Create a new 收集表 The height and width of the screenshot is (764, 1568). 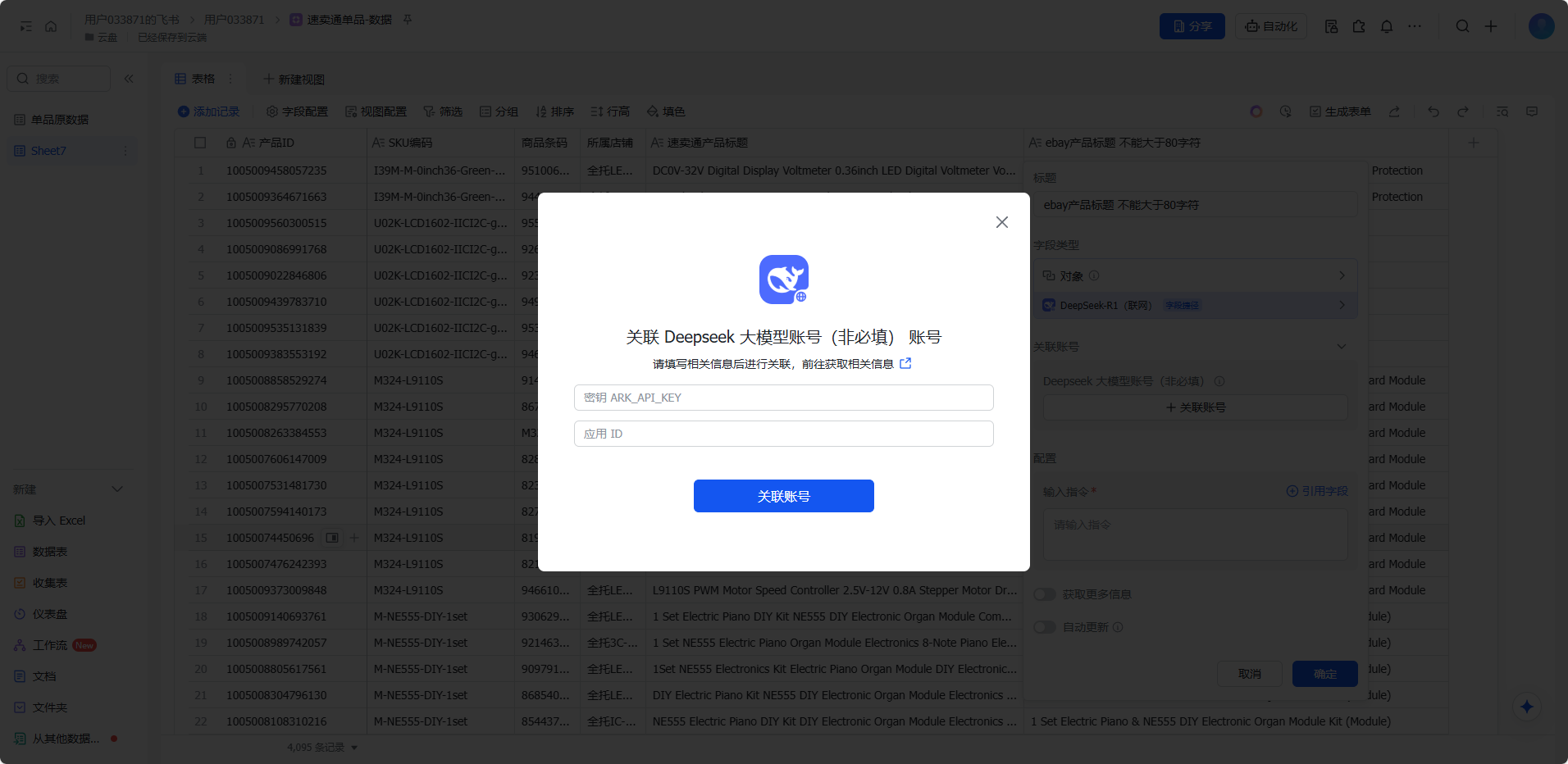[49, 583]
